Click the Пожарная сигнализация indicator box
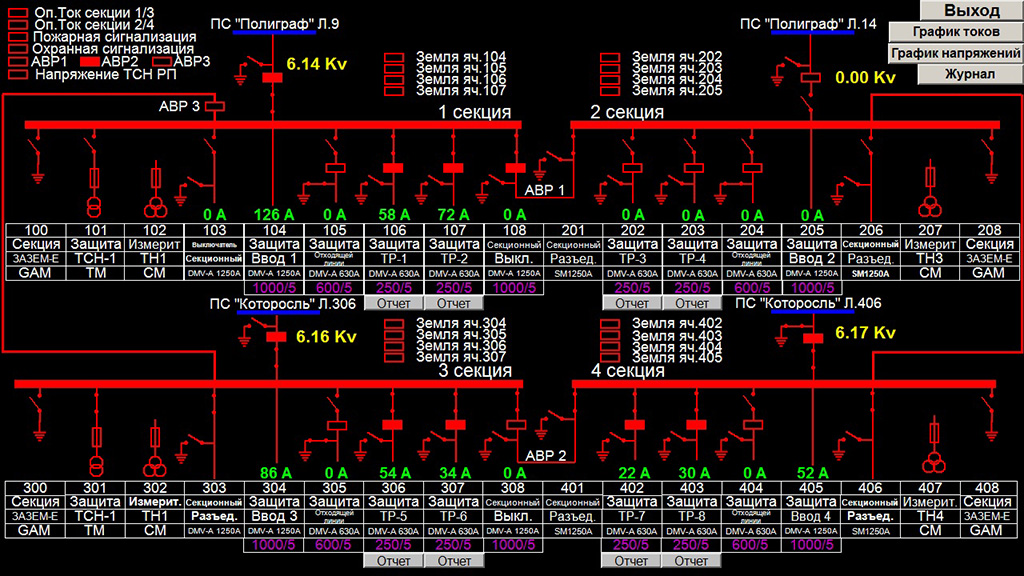 click(18, 37)
